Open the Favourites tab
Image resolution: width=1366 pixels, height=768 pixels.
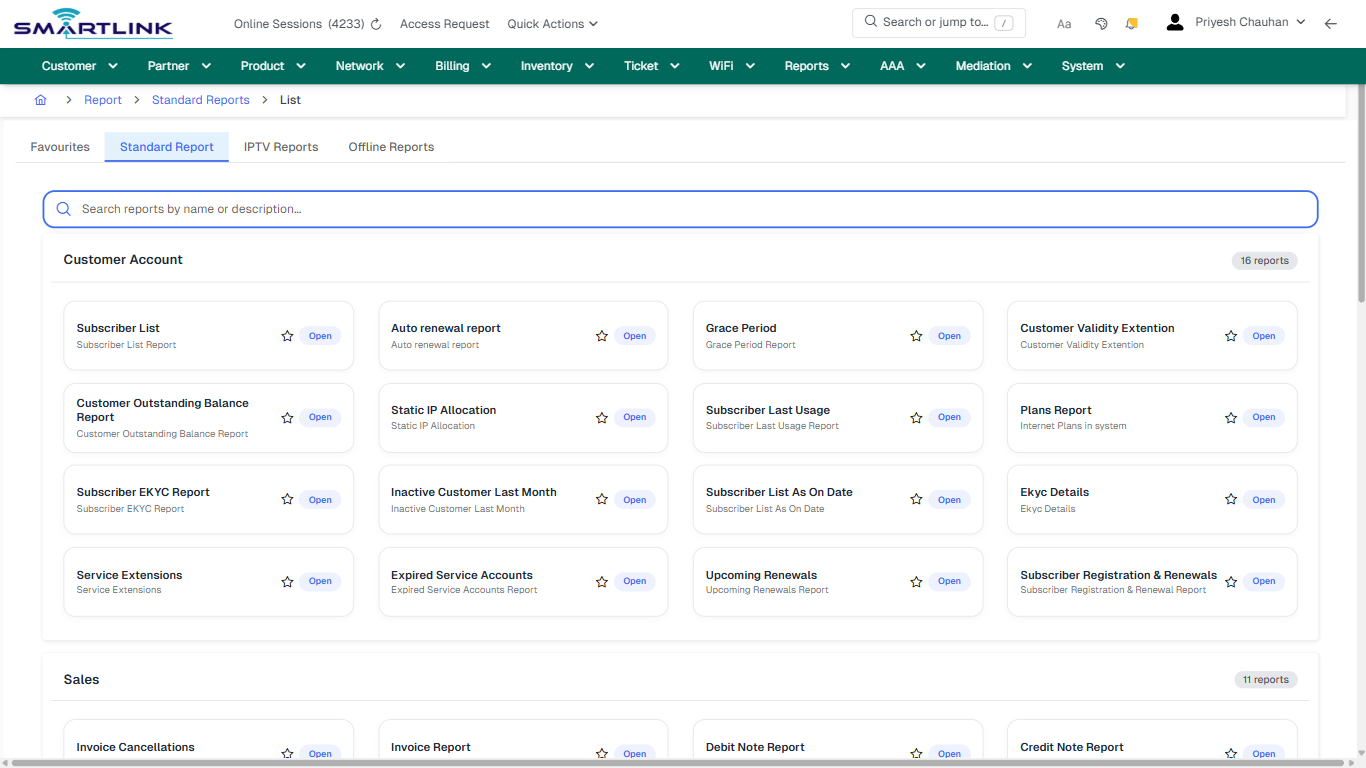(59, 146)
